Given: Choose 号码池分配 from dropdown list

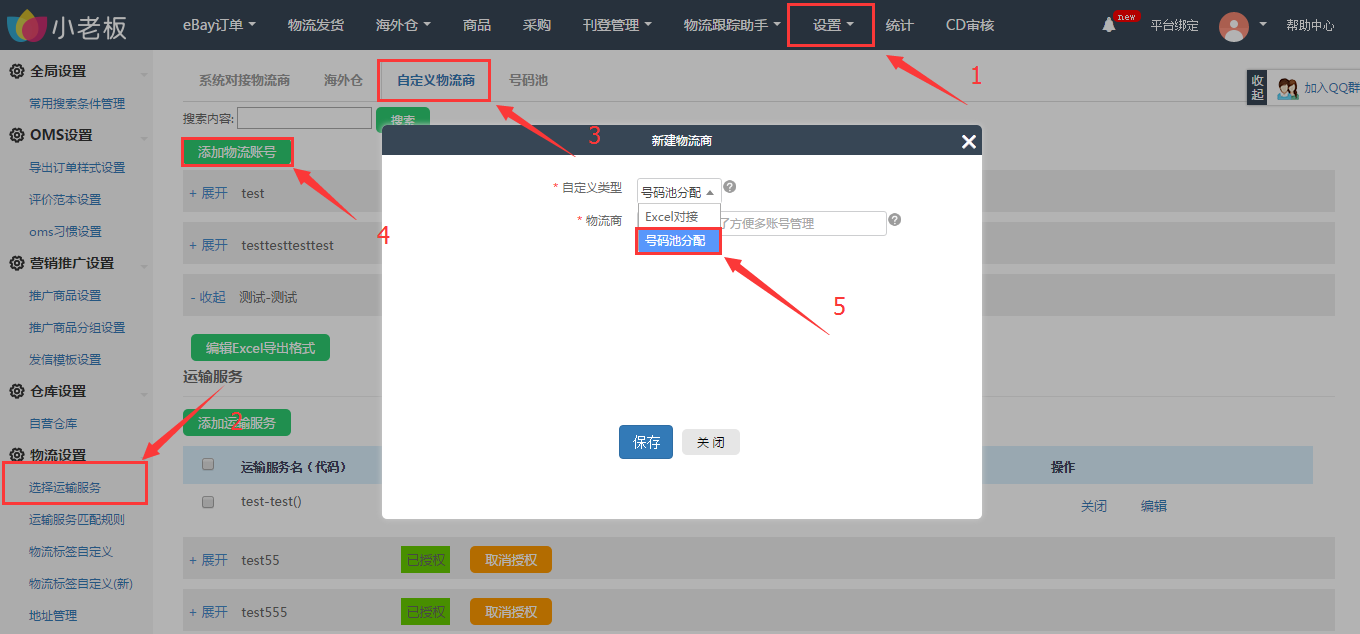Looking at the screenshot, I should coord(678,241).
